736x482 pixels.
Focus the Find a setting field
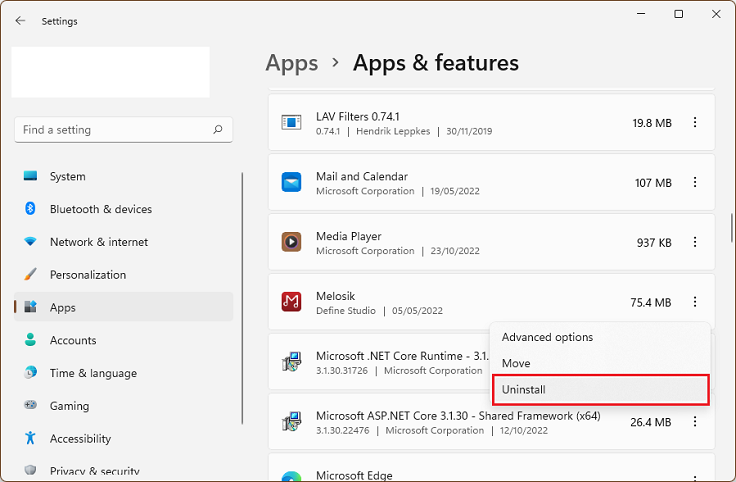123,130
